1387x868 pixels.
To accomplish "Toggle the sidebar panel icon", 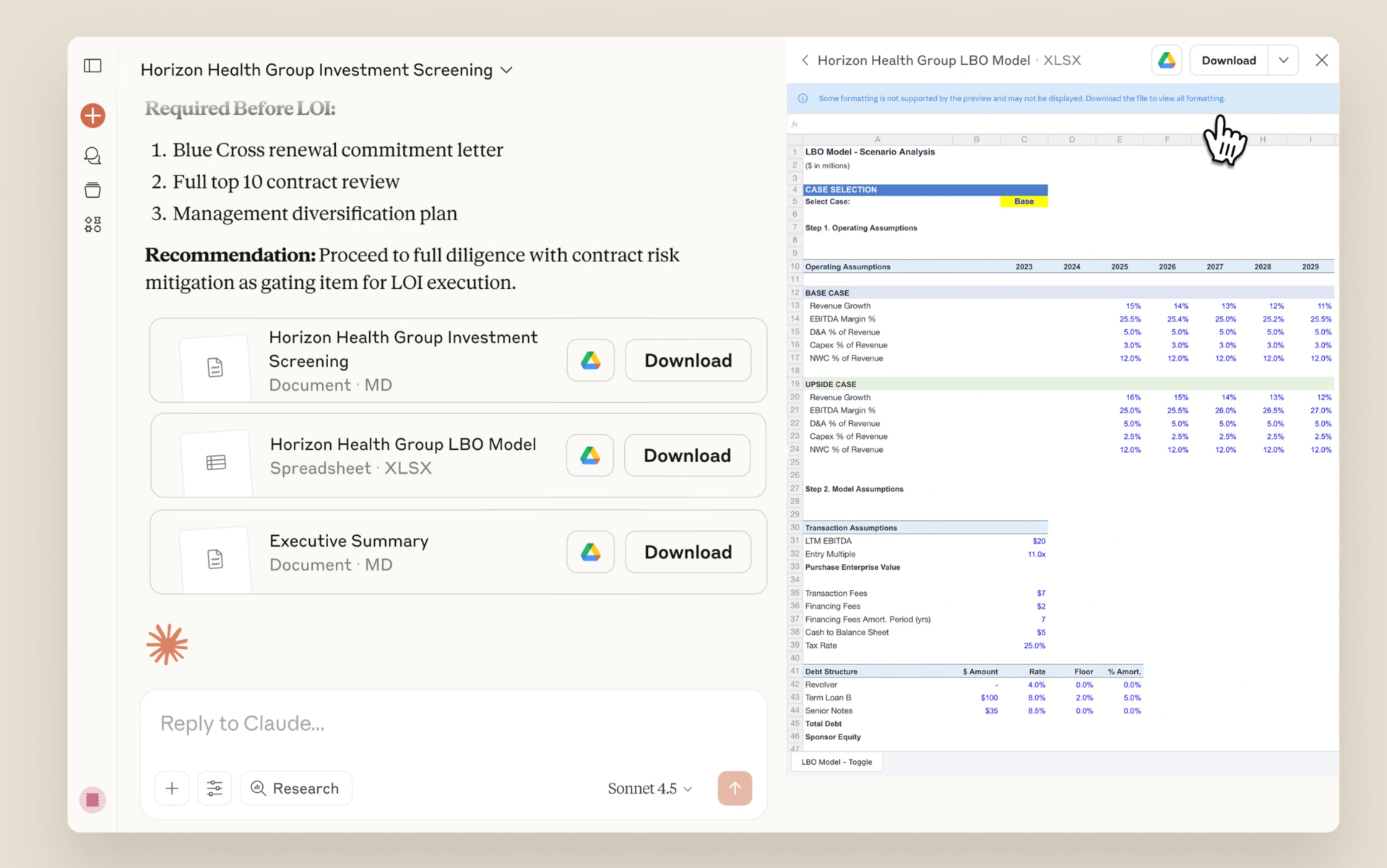I will (x=92, y=66).
